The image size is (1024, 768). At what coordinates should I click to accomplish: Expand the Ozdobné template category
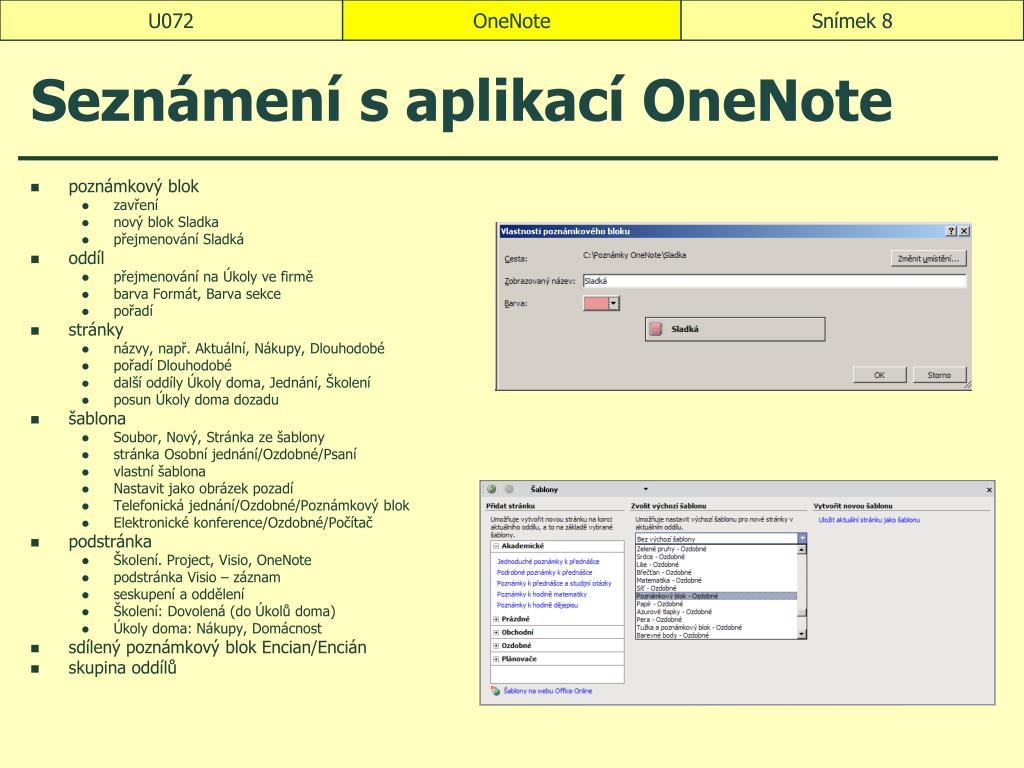[x=496, y=645]
